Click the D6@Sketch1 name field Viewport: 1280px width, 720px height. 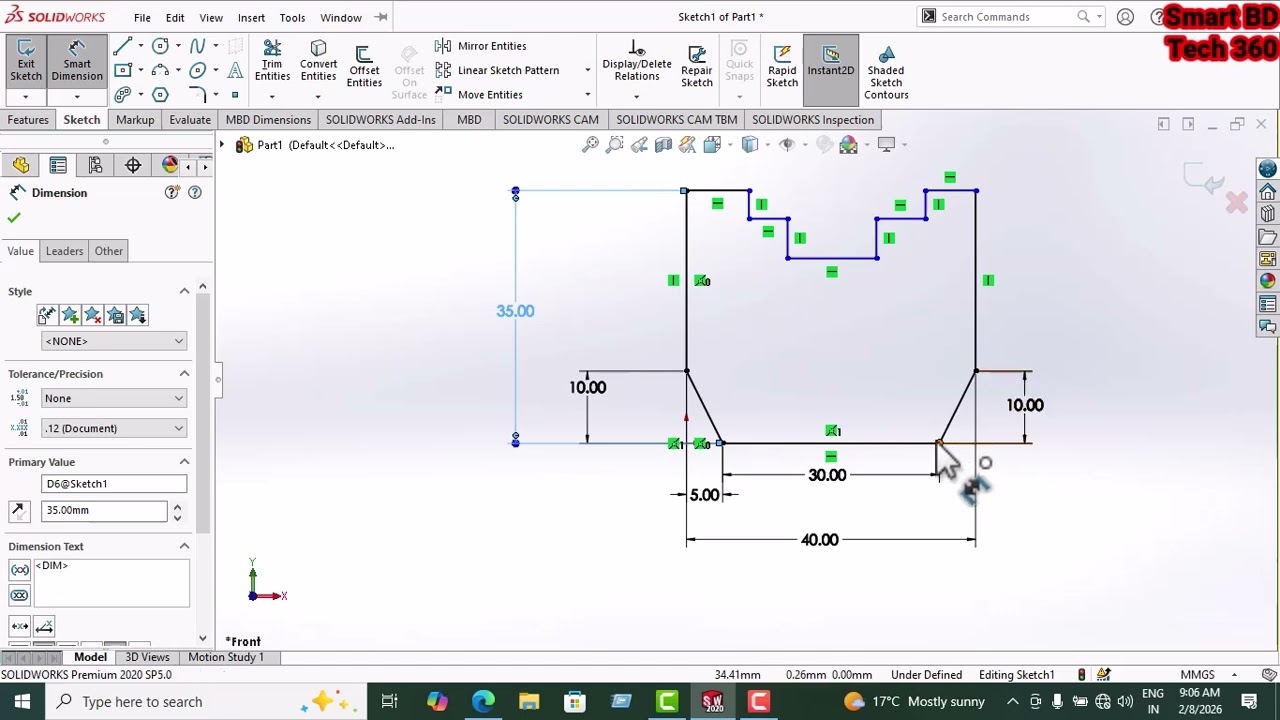(114, 484)
